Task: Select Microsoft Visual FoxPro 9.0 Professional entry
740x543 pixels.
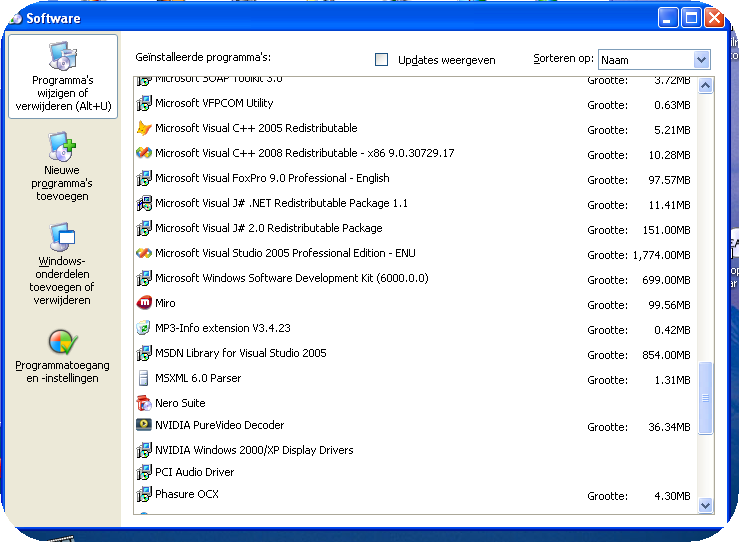Action: coord(415,178)
